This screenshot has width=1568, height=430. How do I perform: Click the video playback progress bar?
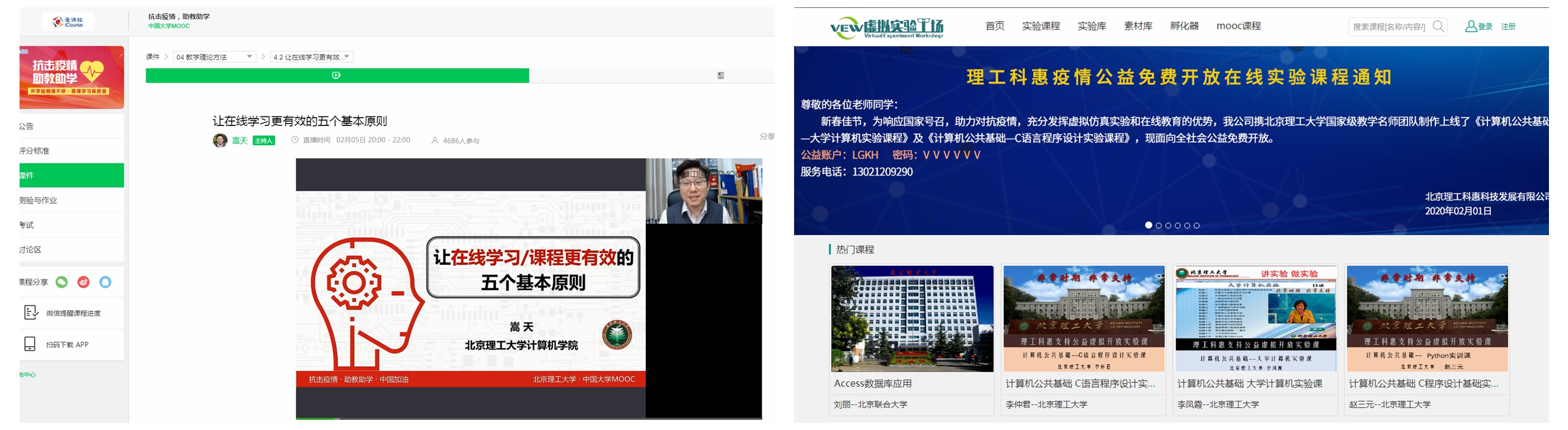pos(528,418)
